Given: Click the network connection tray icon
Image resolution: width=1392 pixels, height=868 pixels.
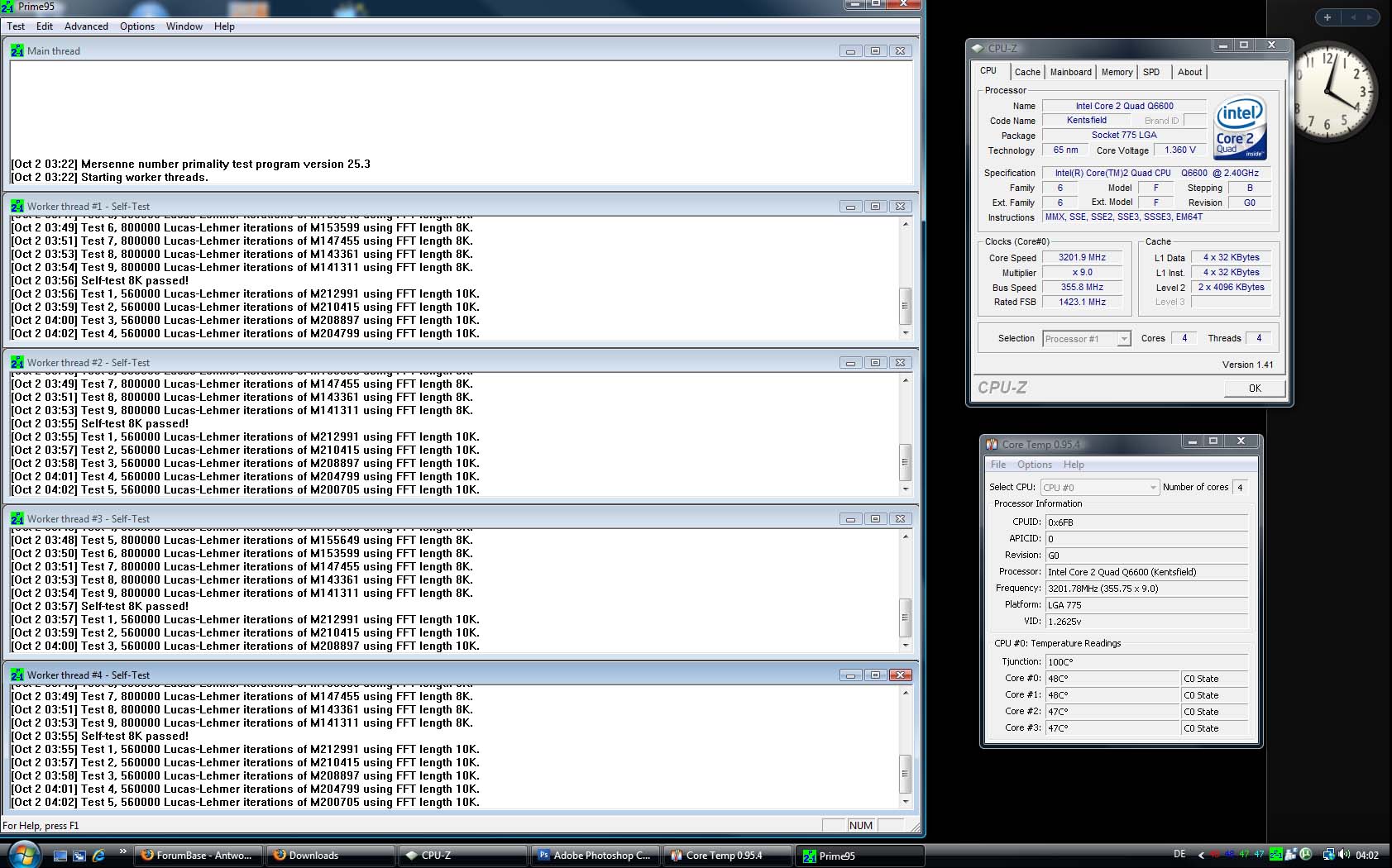Looking at the screenshot, I should (x=1328, y=855).
